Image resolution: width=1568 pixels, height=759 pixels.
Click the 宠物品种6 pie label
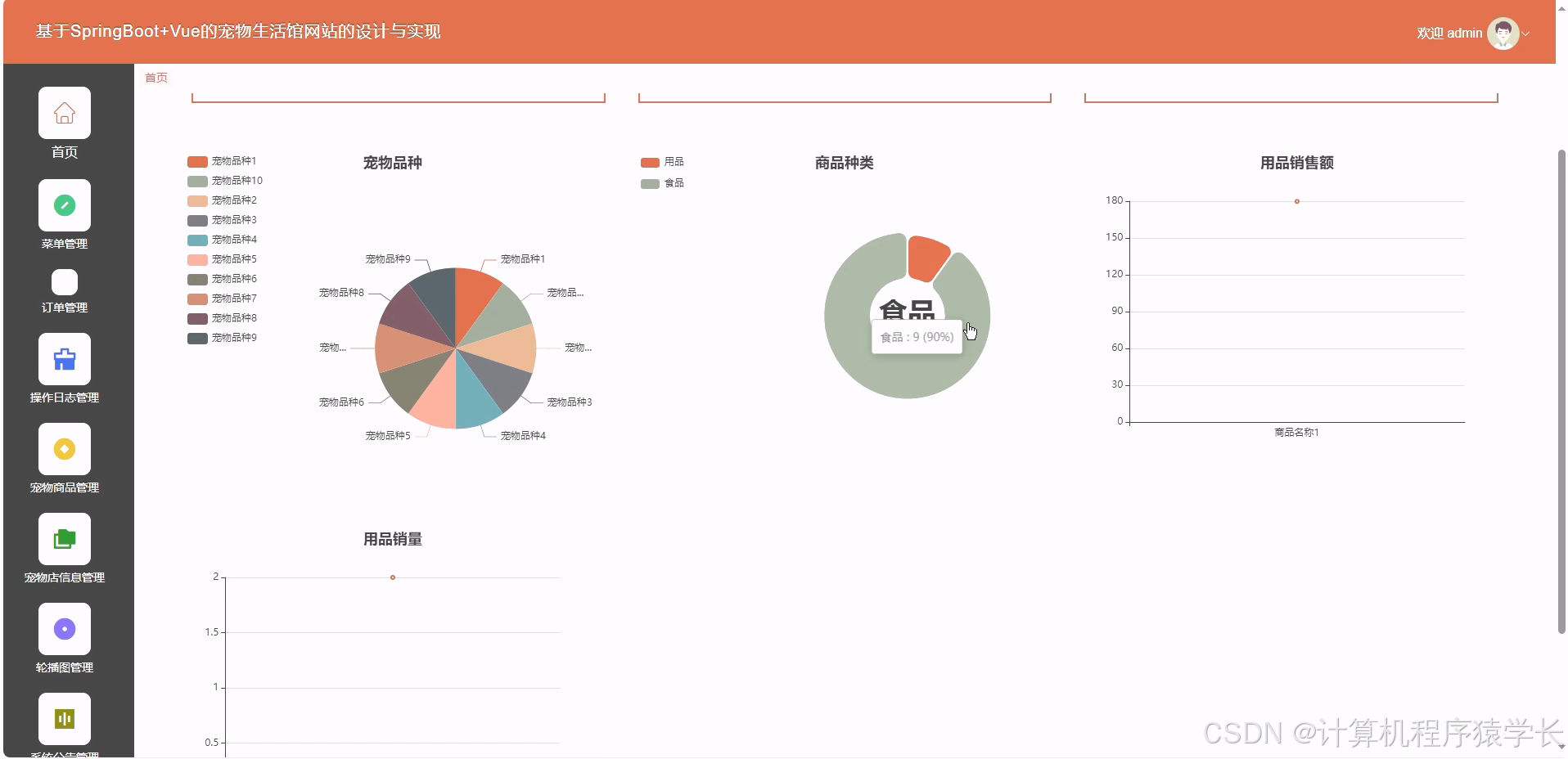point(341,402)
